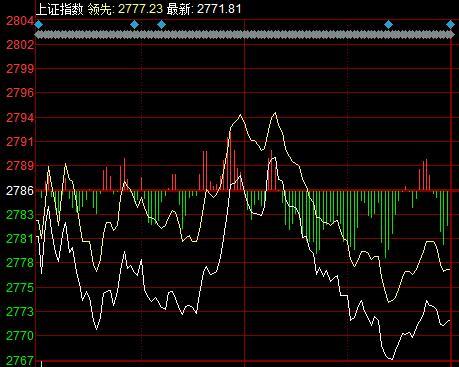Click the second blue diamond marker
The width and height of the screenshot is (459, 367).
134,25
